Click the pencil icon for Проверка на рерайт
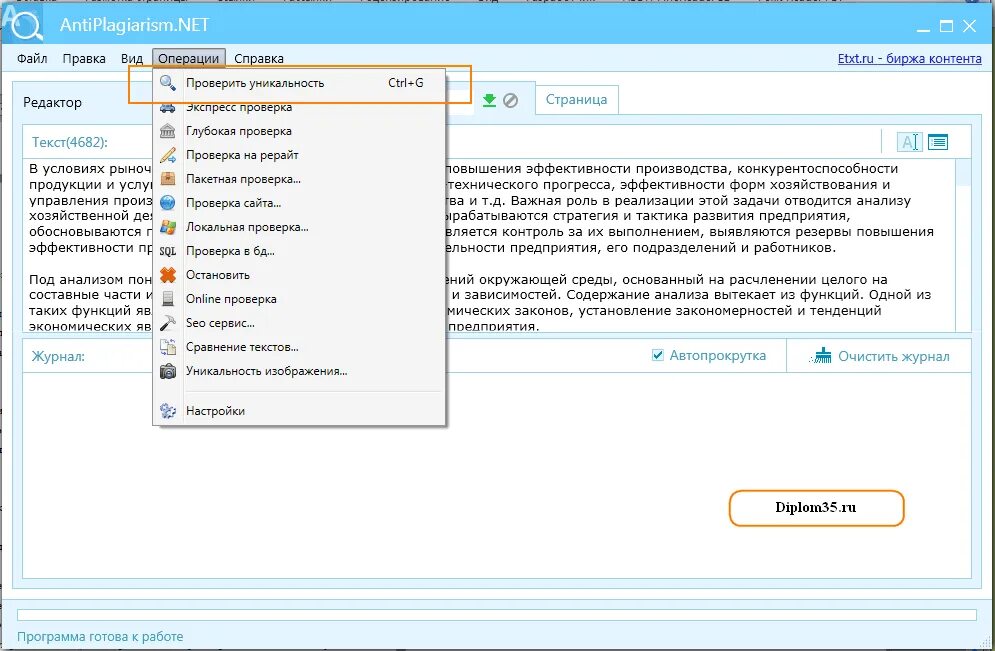 click(168, 155)
